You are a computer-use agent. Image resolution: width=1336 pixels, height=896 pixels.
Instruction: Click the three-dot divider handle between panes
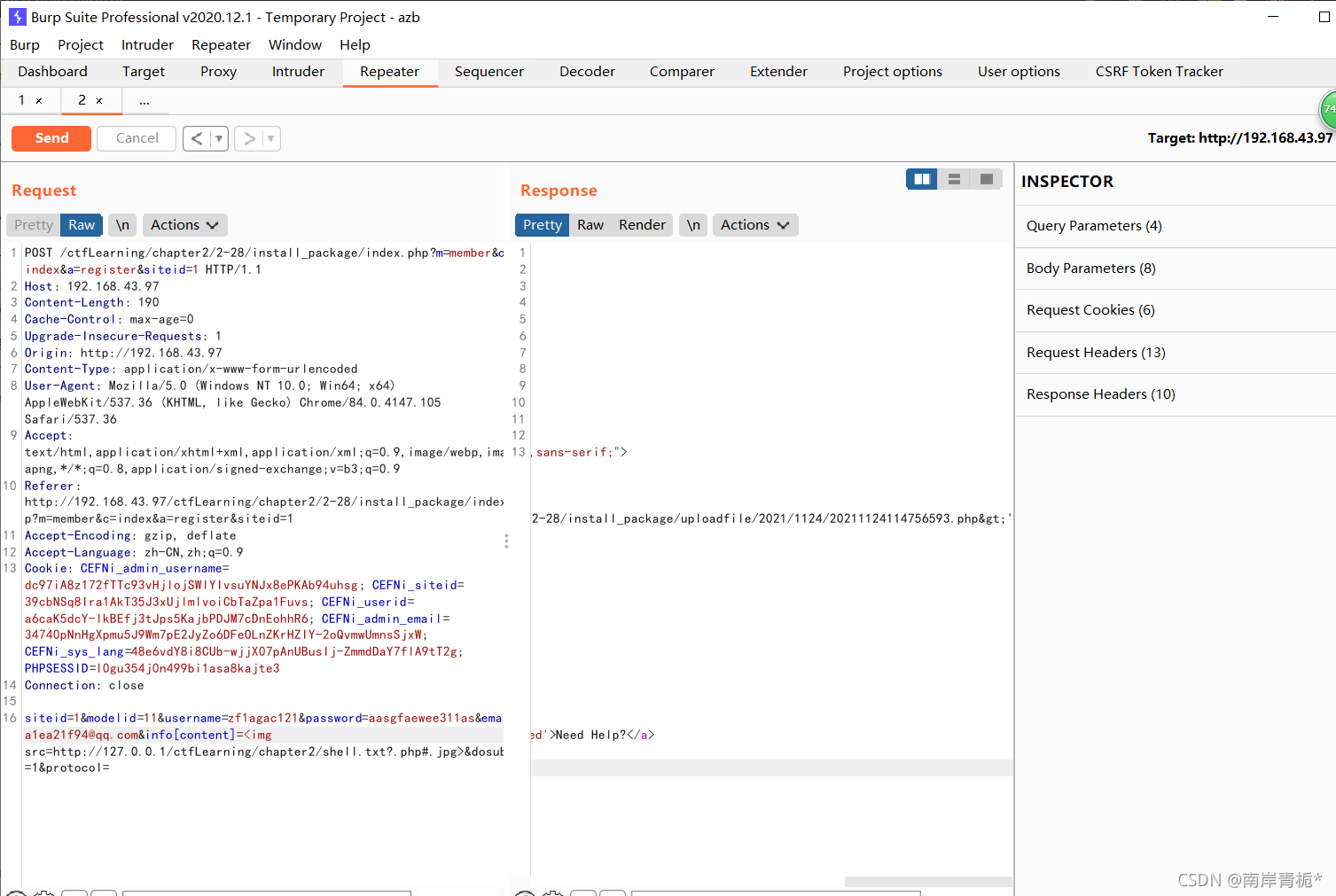coord(506,541)
